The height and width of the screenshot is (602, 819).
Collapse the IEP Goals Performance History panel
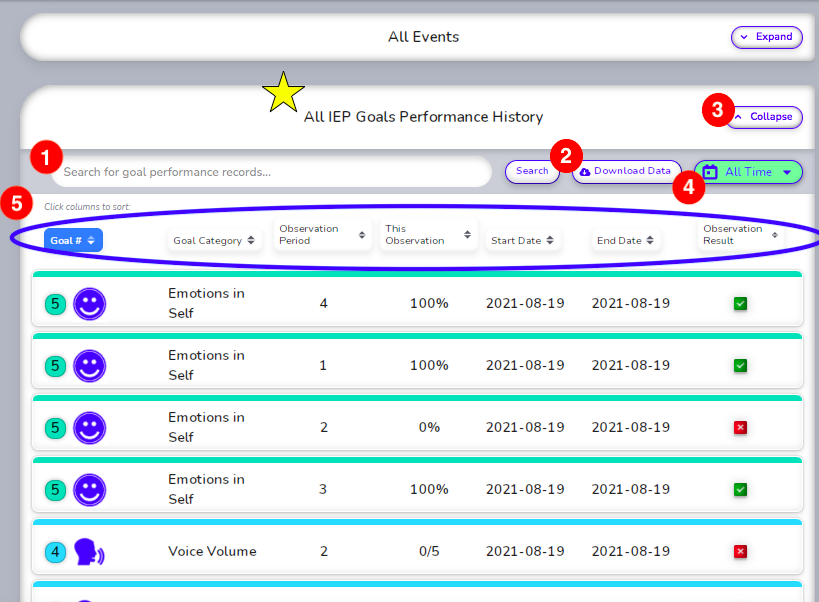(764, 117)
